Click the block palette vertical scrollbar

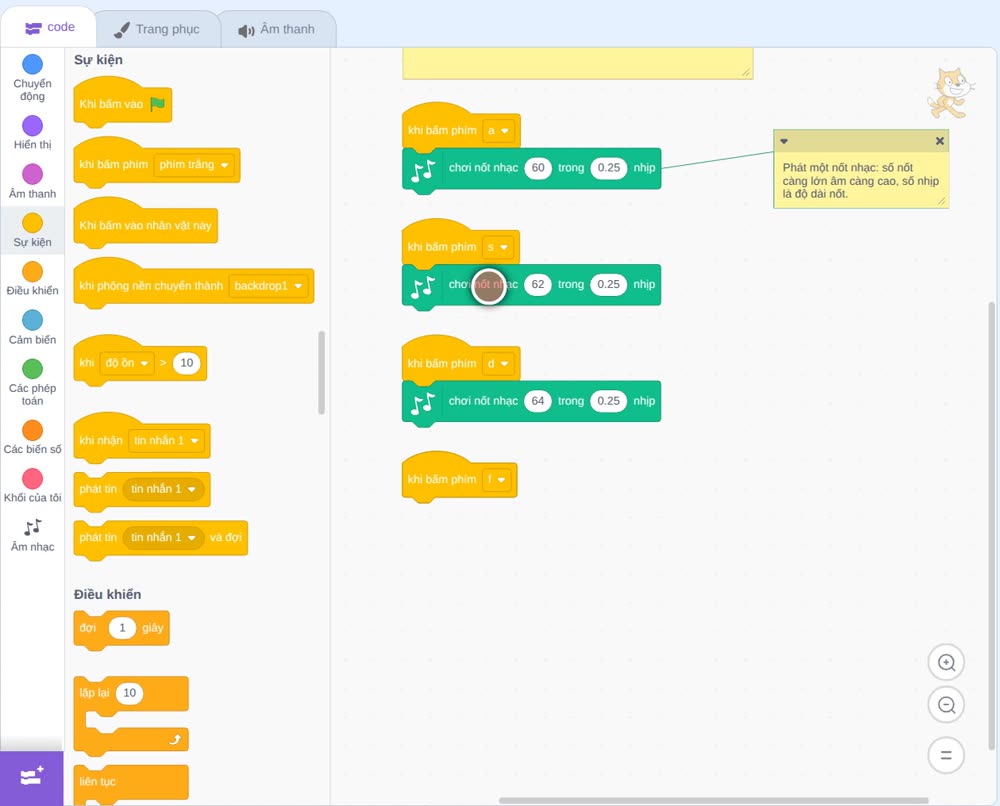point(321,372)
